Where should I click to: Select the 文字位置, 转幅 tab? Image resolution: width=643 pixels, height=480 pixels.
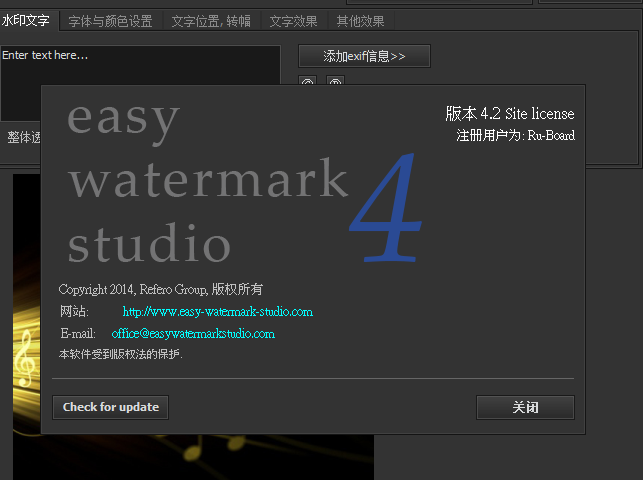[210, 20]
